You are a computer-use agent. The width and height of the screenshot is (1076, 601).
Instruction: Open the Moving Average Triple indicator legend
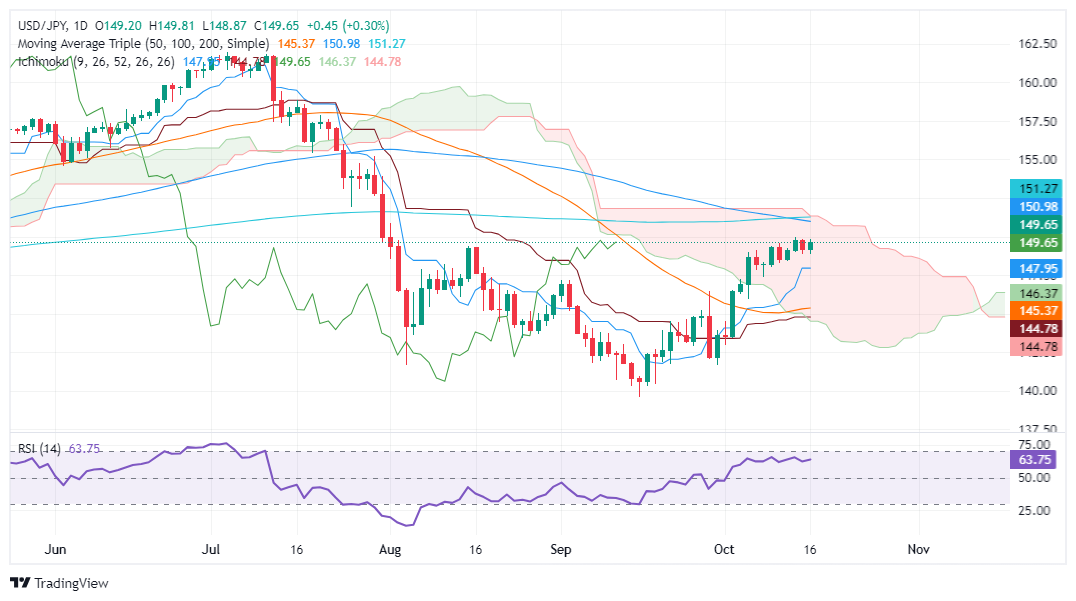(x=143, y=44)
